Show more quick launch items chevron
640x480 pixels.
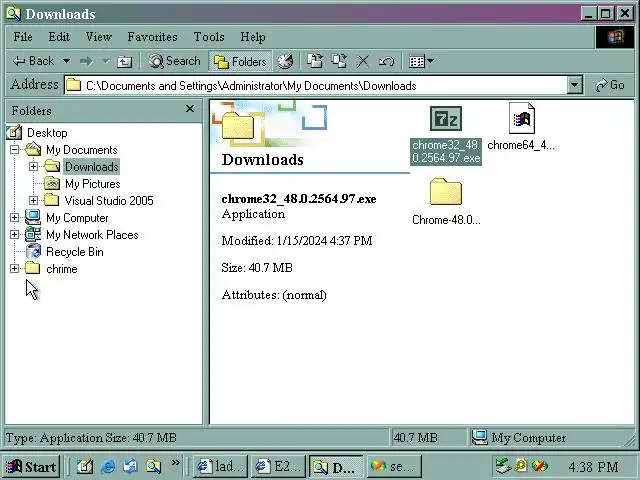[176, 463]
